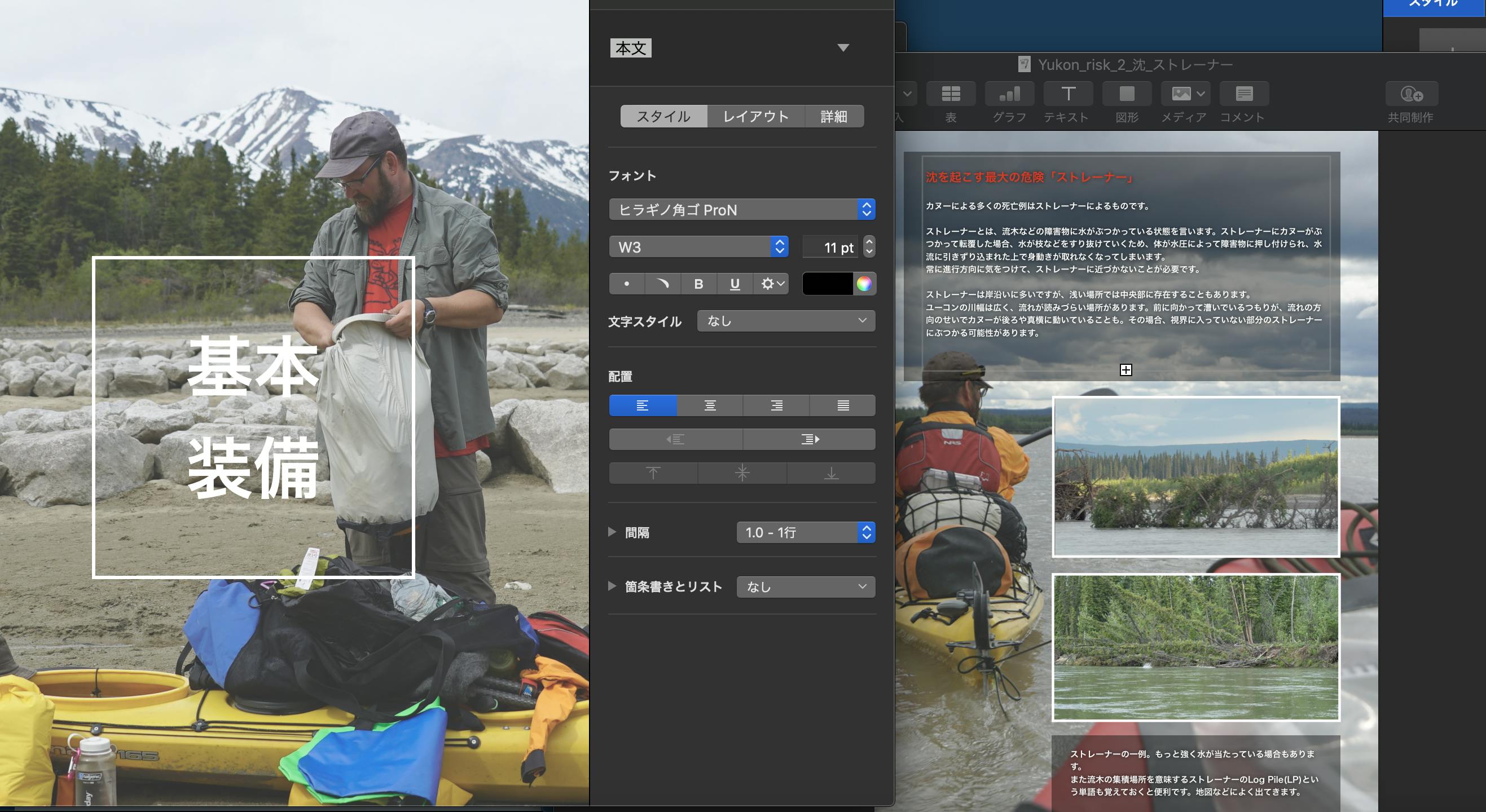Screen dimensions: 1486x812
Task: Open the 文字スタイル dropdown
Action: click(x=786, y=321)
